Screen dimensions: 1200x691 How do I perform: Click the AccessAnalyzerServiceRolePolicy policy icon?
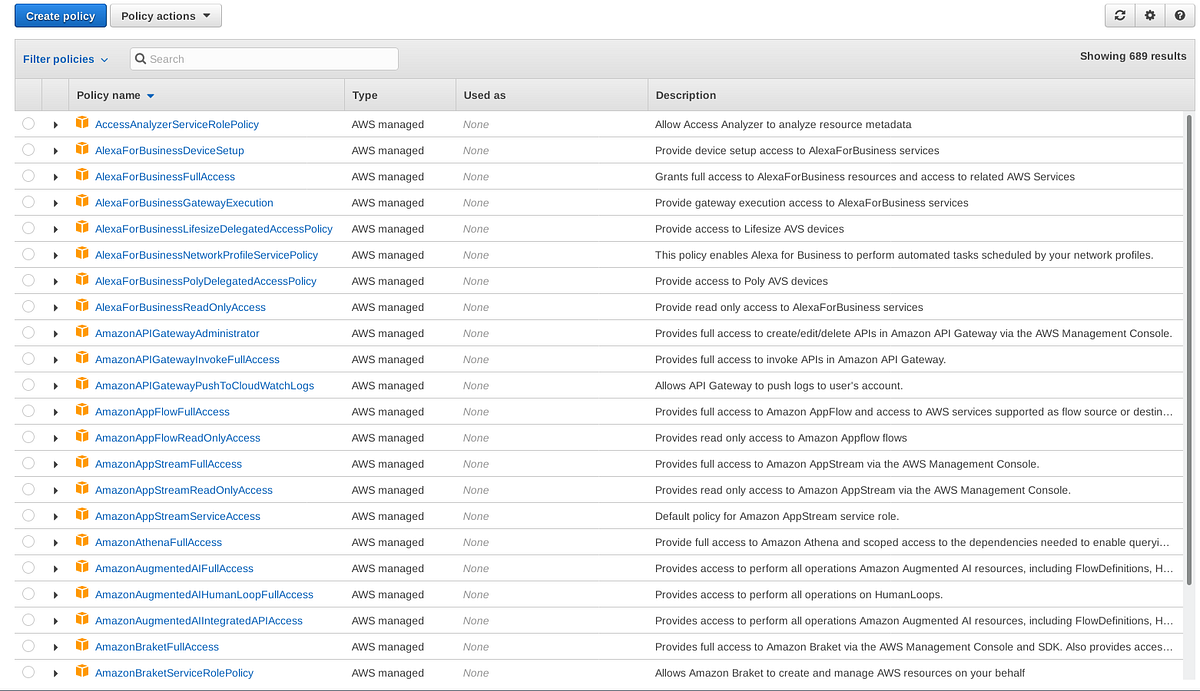[x=81, y=123]
